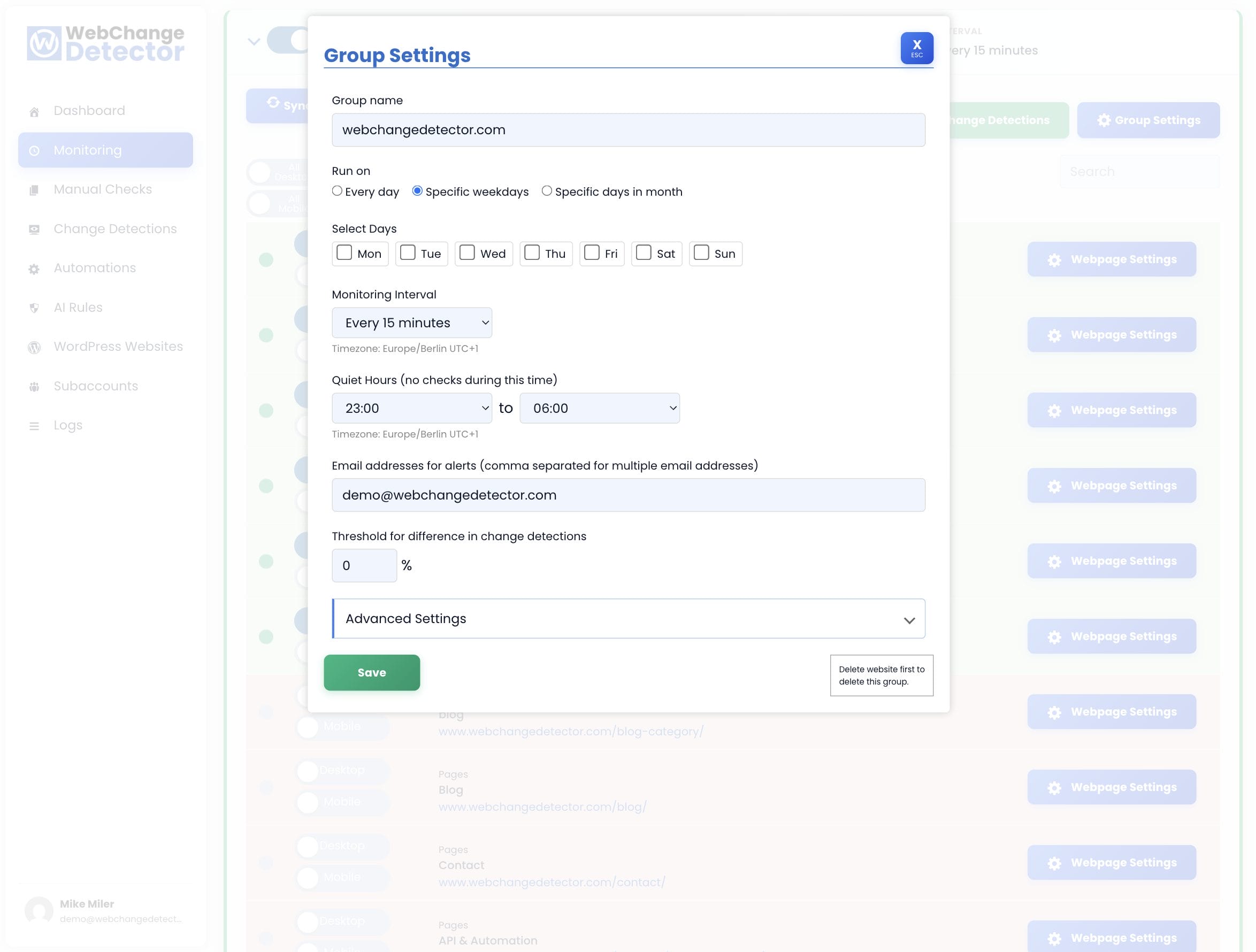Image resolution: width=1256 pixels, height=952 pixels.
Task: Check the Mon checkbox under Select Days
Action: (344, 253)
